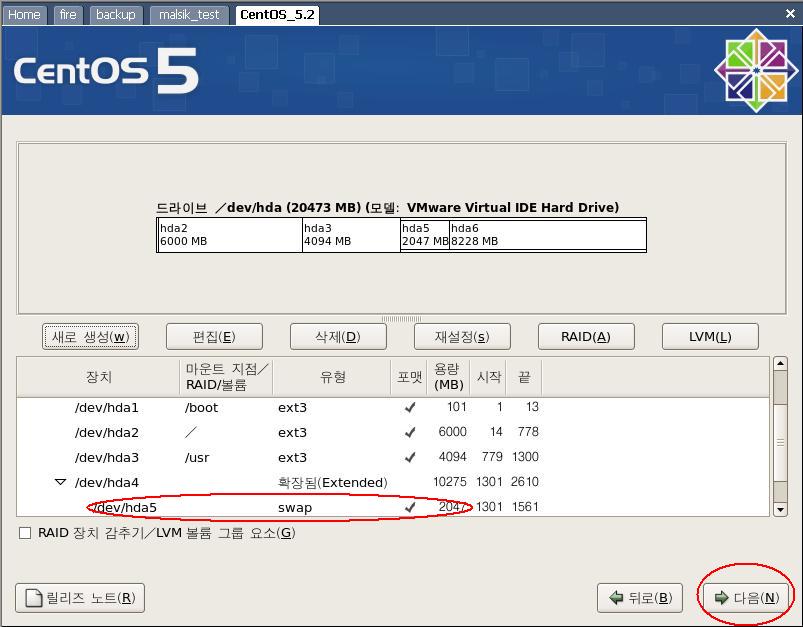Image resolution: width=803 pixels, height=627 pixels.
Task: Click 확장됨(Extended) type cell
Action: click(x=332, y=483)
